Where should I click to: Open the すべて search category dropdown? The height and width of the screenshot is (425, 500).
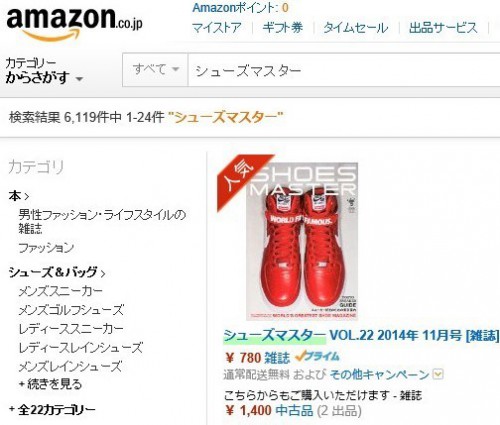pos(155,70)
